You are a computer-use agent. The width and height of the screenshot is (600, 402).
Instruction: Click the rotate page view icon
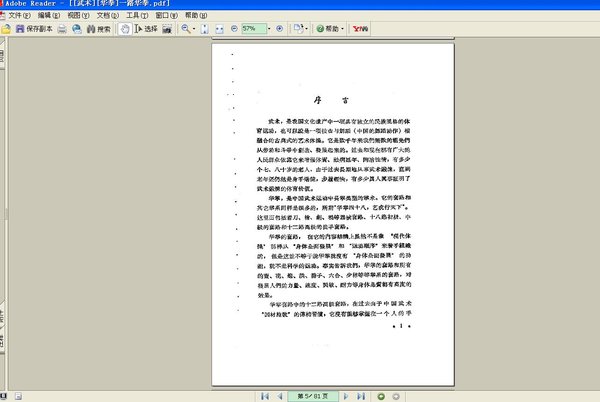click(298, 29)
